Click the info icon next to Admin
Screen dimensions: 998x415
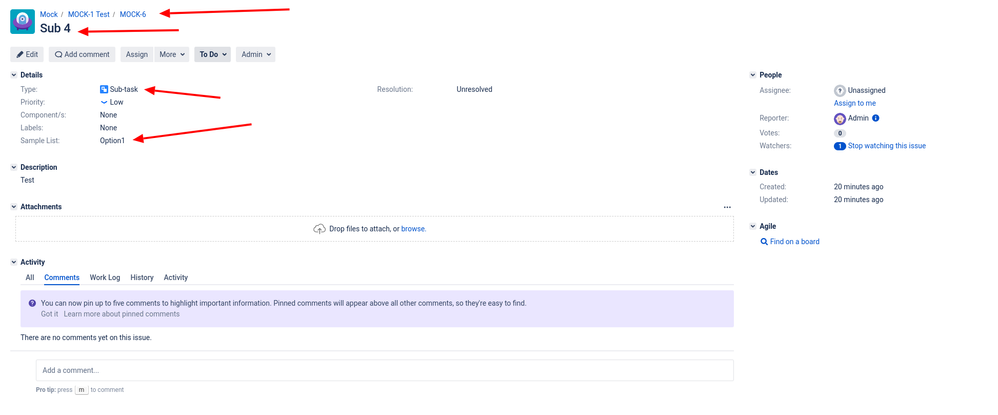click(x=876, y=118)
